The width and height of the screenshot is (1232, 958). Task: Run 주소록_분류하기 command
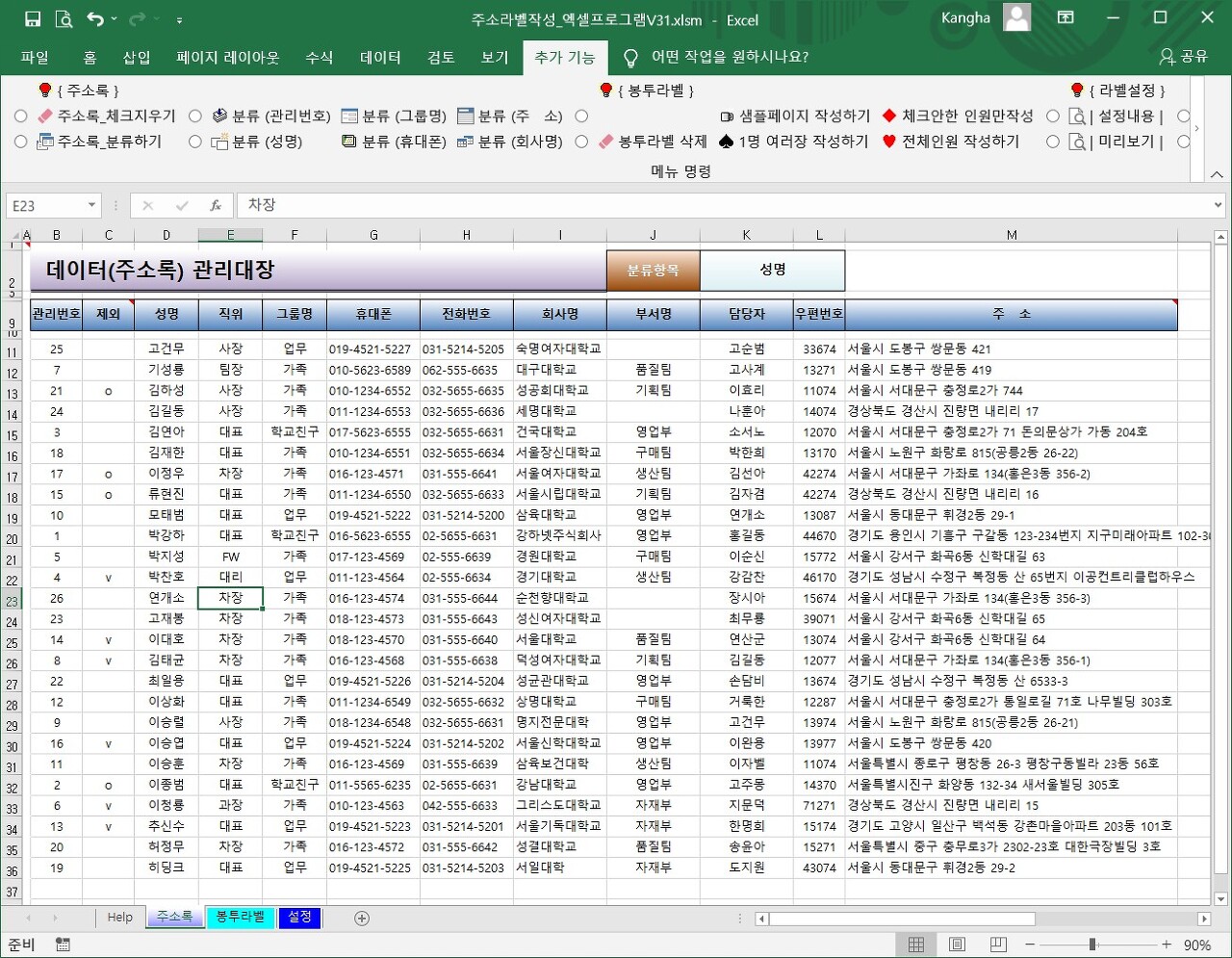(98, 141)
